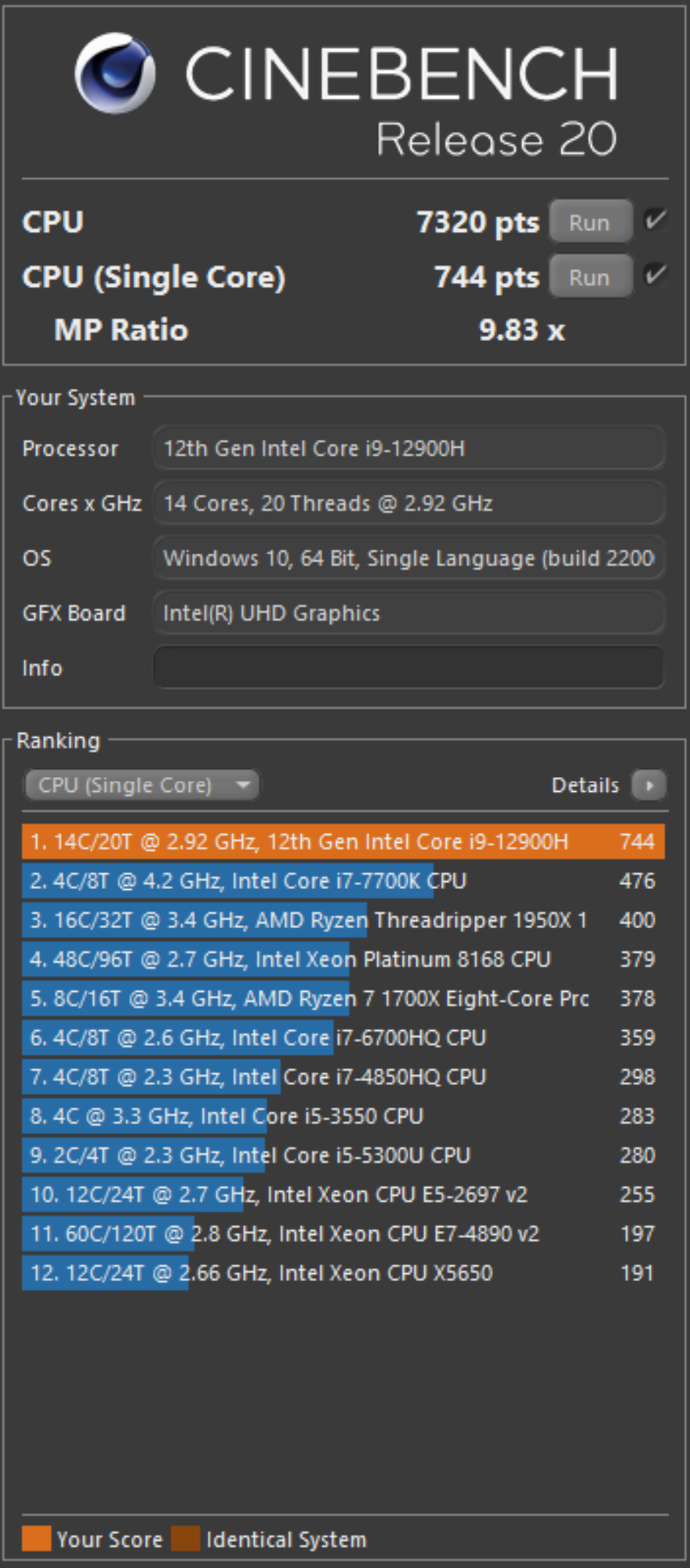Select the Core i5-3550 ranking row
Image resolution: width=690 pixels, height=1568 pixels.
[x=343, y=1116]
